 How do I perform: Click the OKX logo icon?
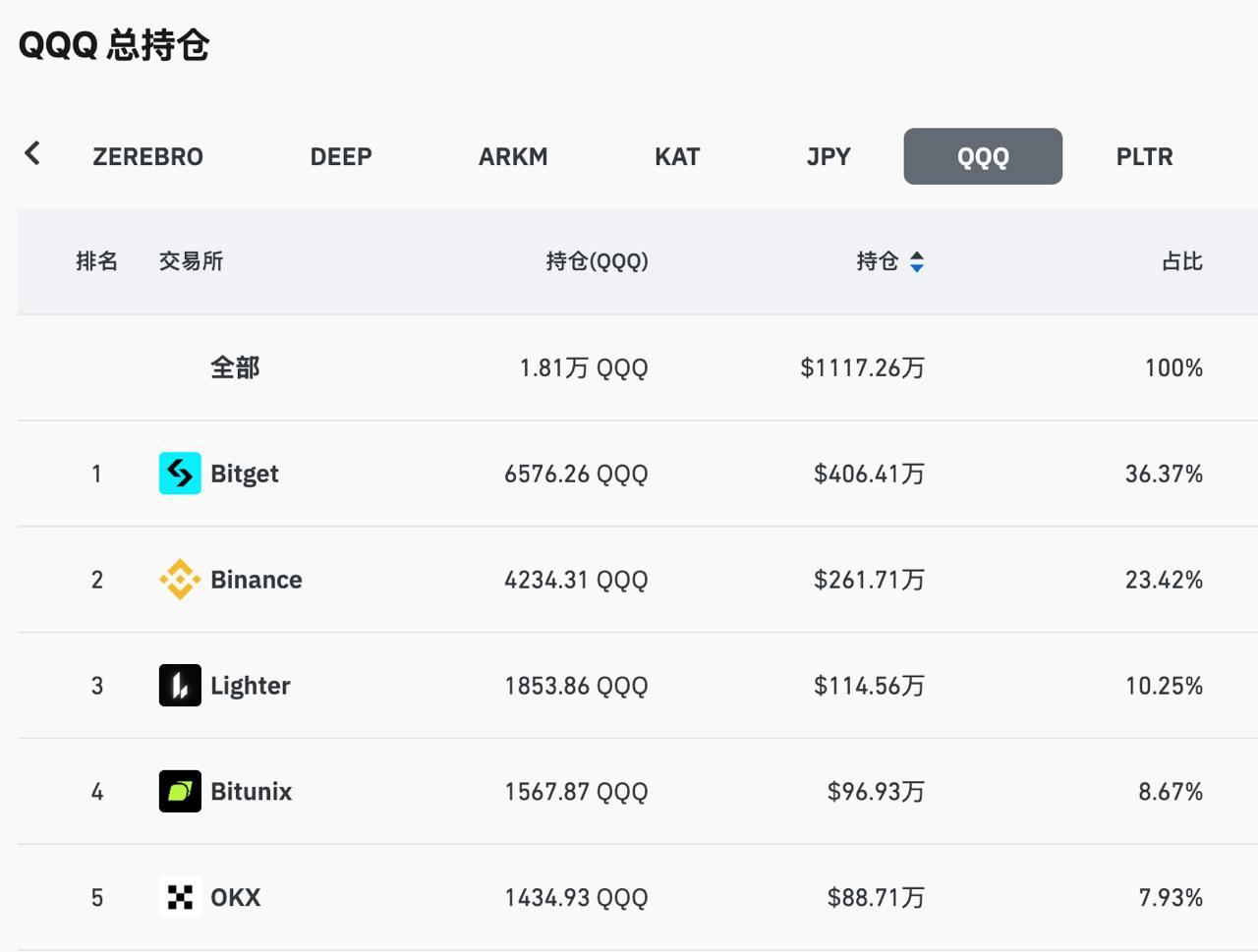[x=180, y=897]
